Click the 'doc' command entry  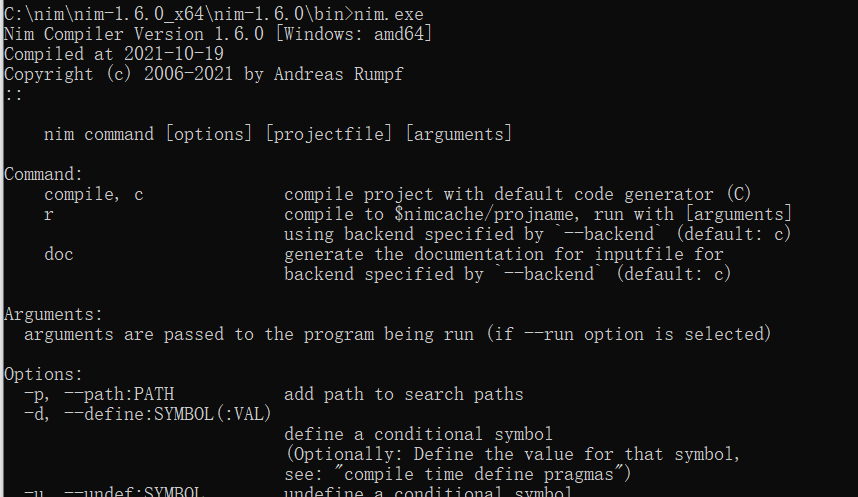59,254
